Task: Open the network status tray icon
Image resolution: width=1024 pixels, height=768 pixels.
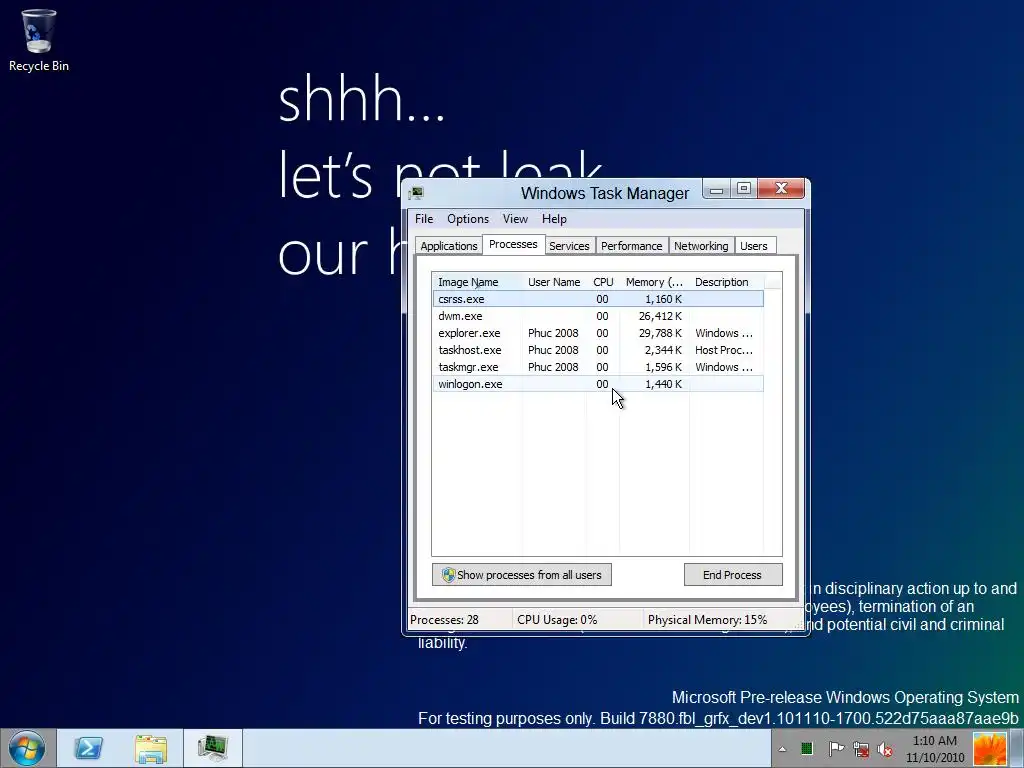Action: click(861, 749)
